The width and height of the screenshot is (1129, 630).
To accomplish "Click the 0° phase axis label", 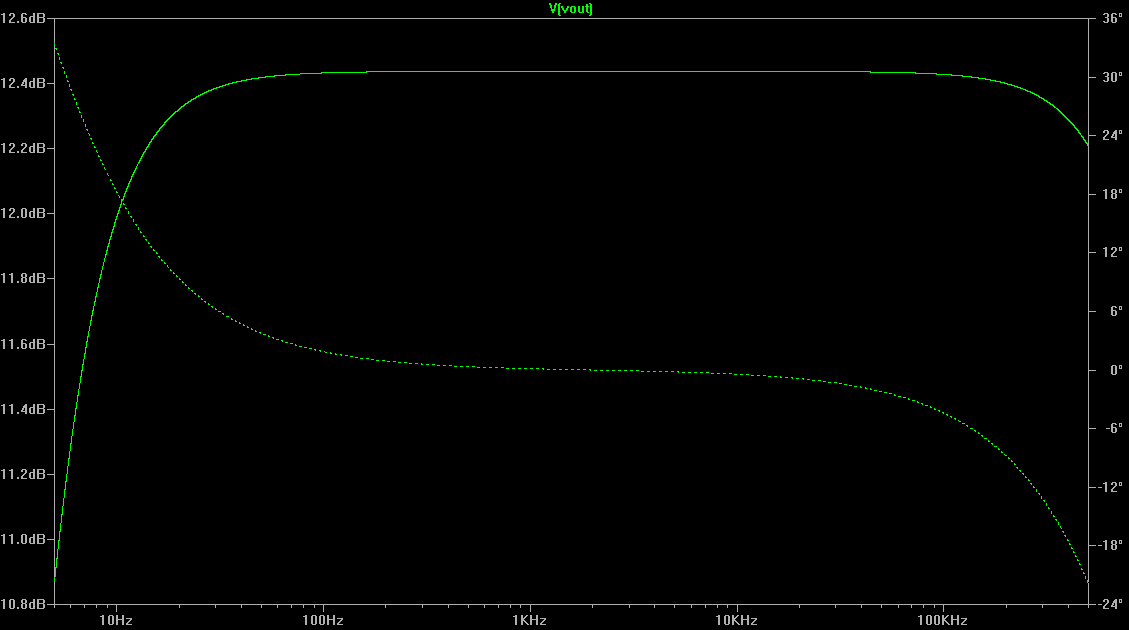I will pos(1116,370).
